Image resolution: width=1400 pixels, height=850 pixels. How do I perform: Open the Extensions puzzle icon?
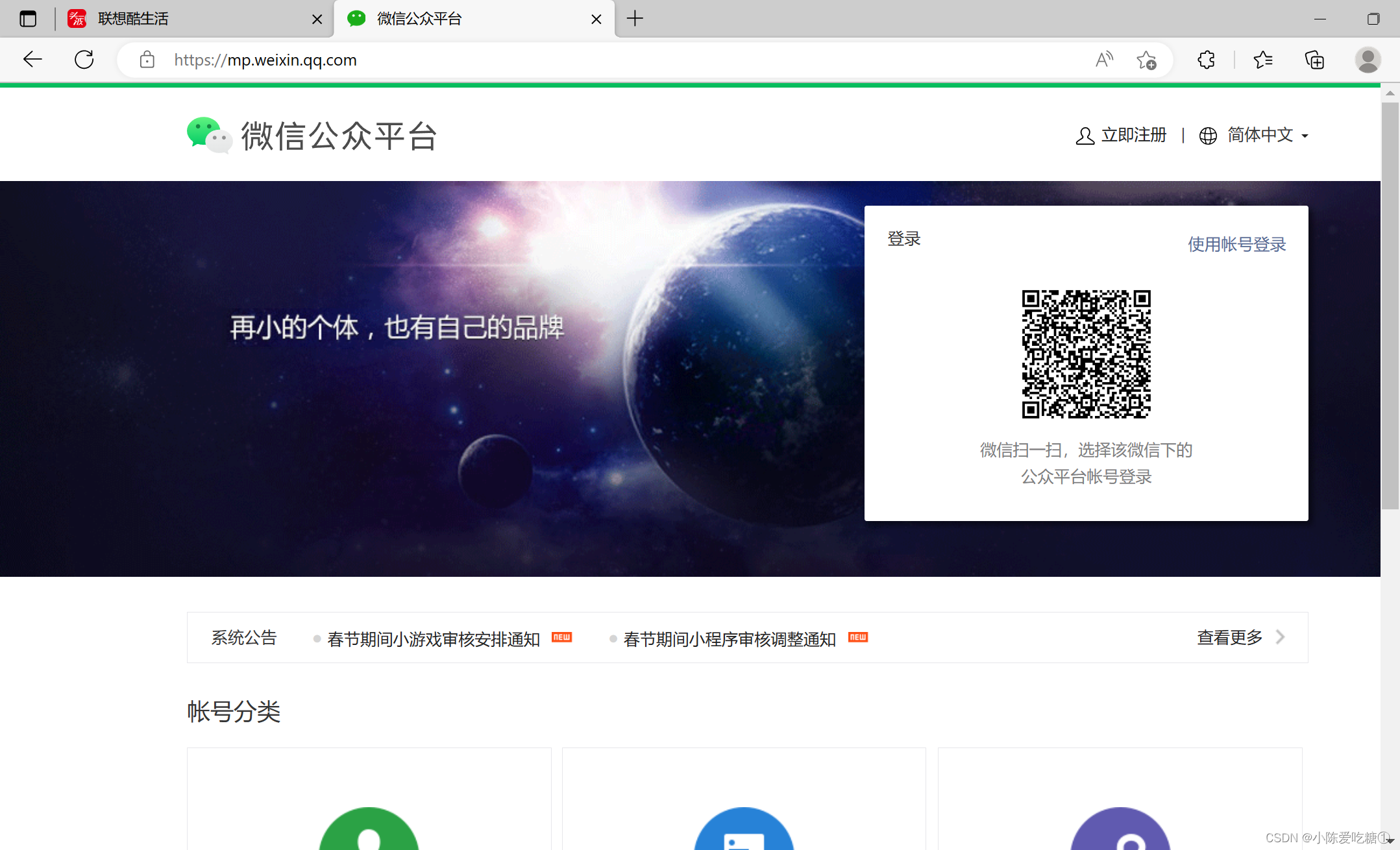click(1206, 60)
